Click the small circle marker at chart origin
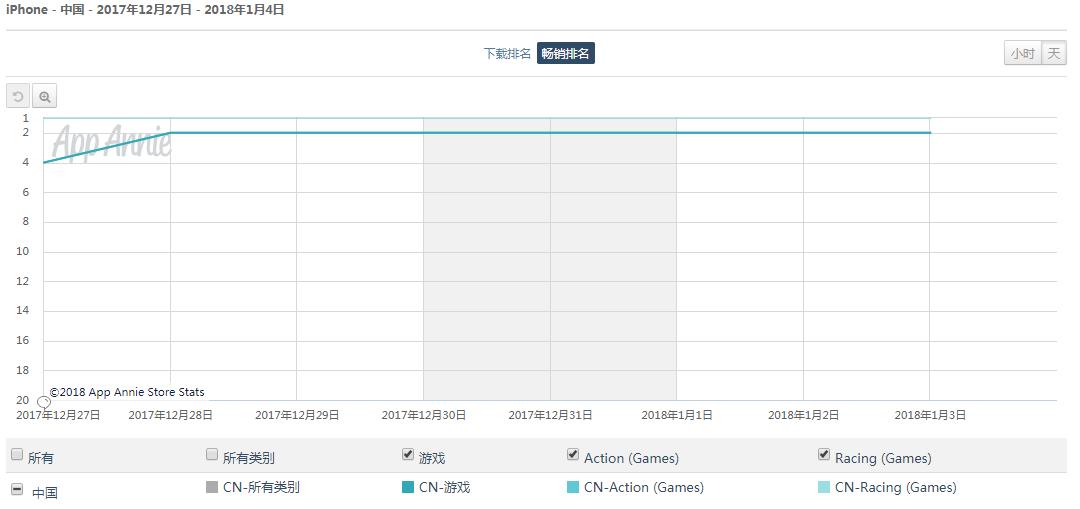Image resolution: width=1080 pixels, height=509 pixels. coord(44,402)
